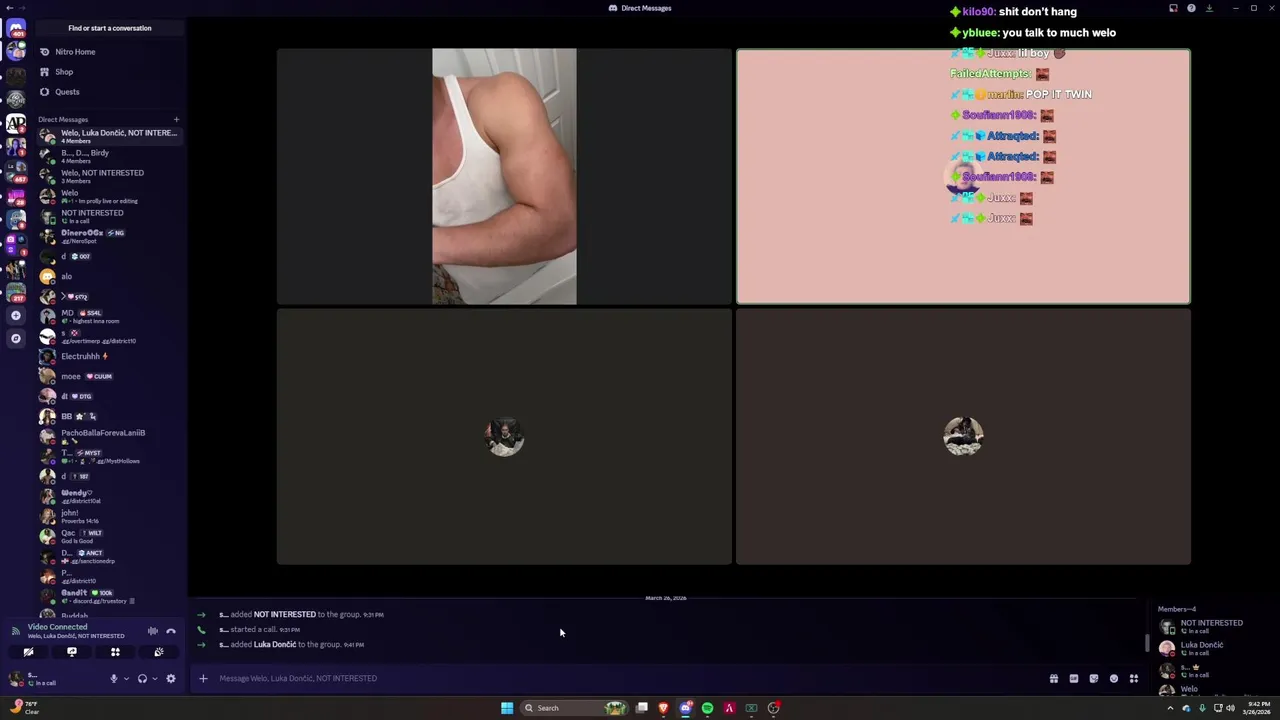Toggle noise suppression waveform icon
This screenshot has height=720, width=1280.
pyautogui.click(x=153, y=631)
